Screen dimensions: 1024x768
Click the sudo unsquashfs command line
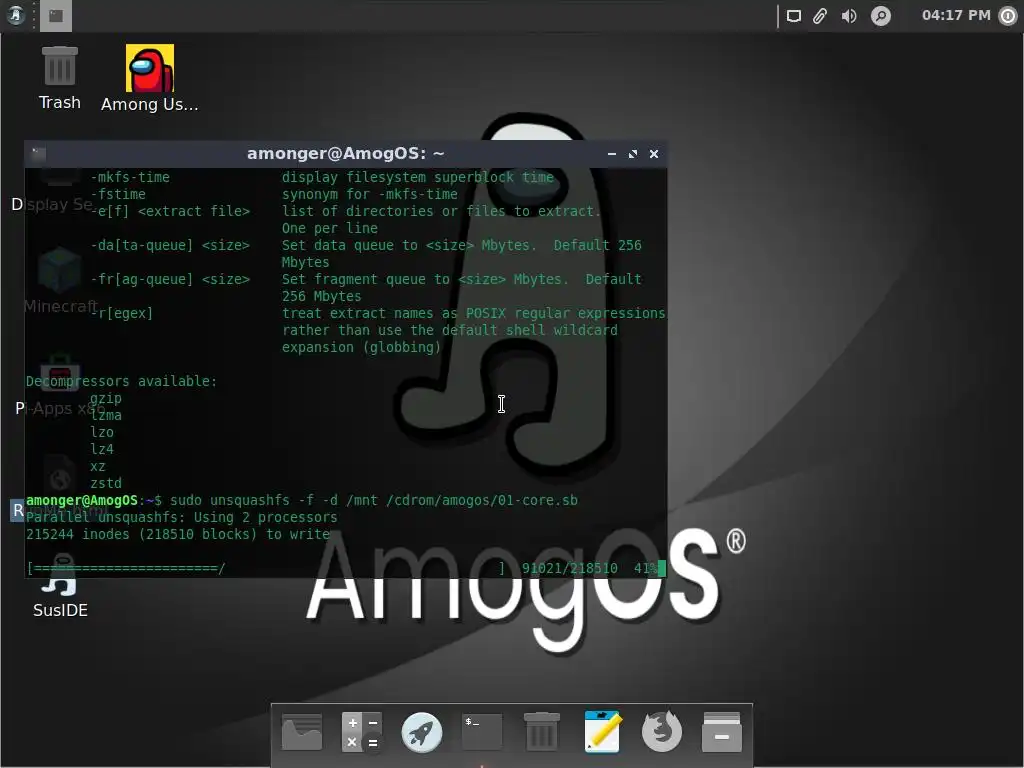374,500
